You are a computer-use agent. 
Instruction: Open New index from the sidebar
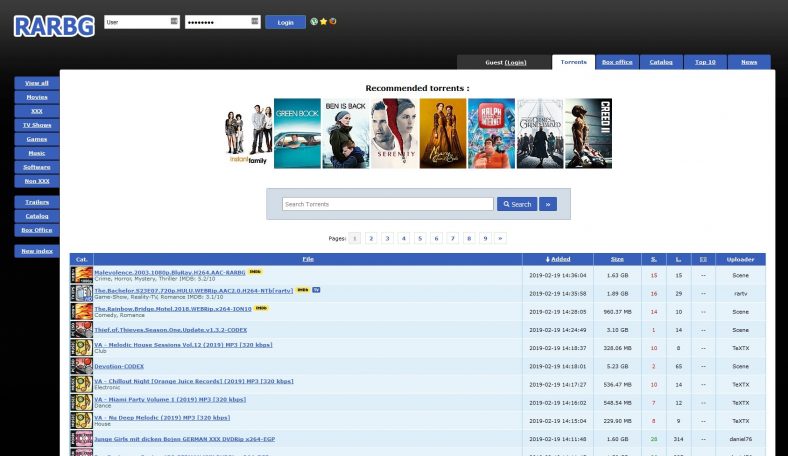coord(37,251)
